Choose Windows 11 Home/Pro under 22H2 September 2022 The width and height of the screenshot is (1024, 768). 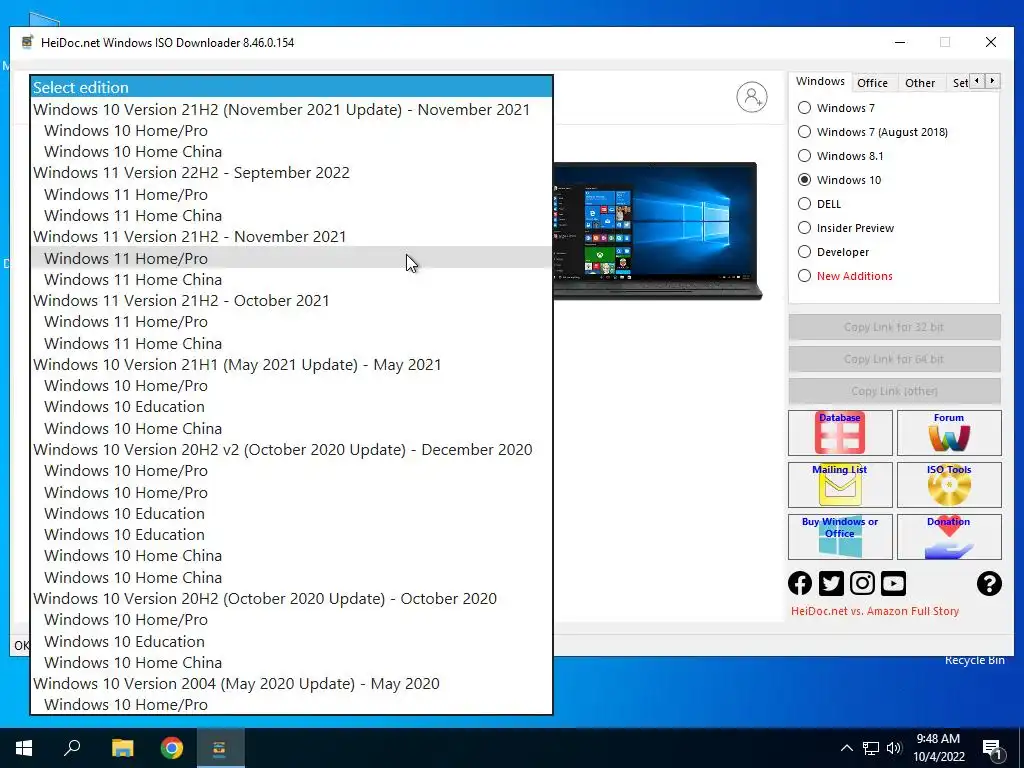pyautogui.click(x=291, y=195)
